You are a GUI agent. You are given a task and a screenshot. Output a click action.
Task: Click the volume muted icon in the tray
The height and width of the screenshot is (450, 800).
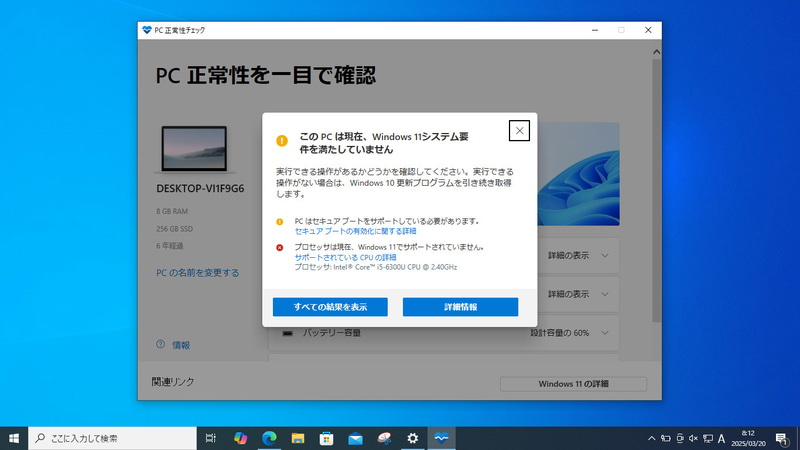693,438
